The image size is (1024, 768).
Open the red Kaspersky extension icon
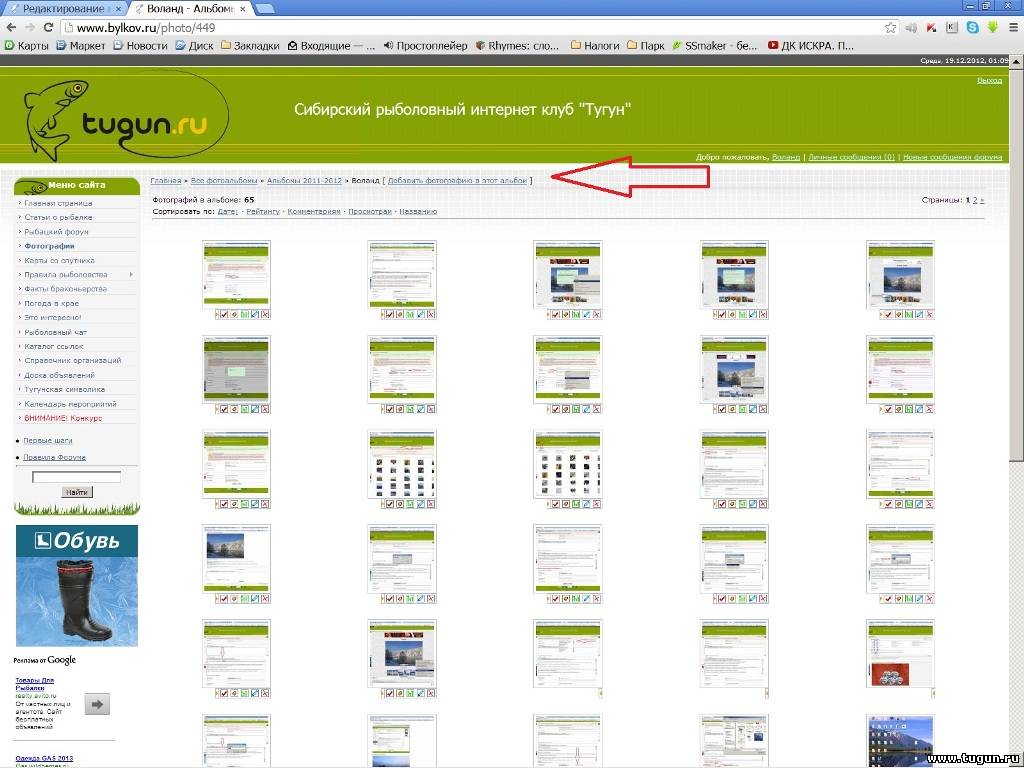(x=931, y=27)
